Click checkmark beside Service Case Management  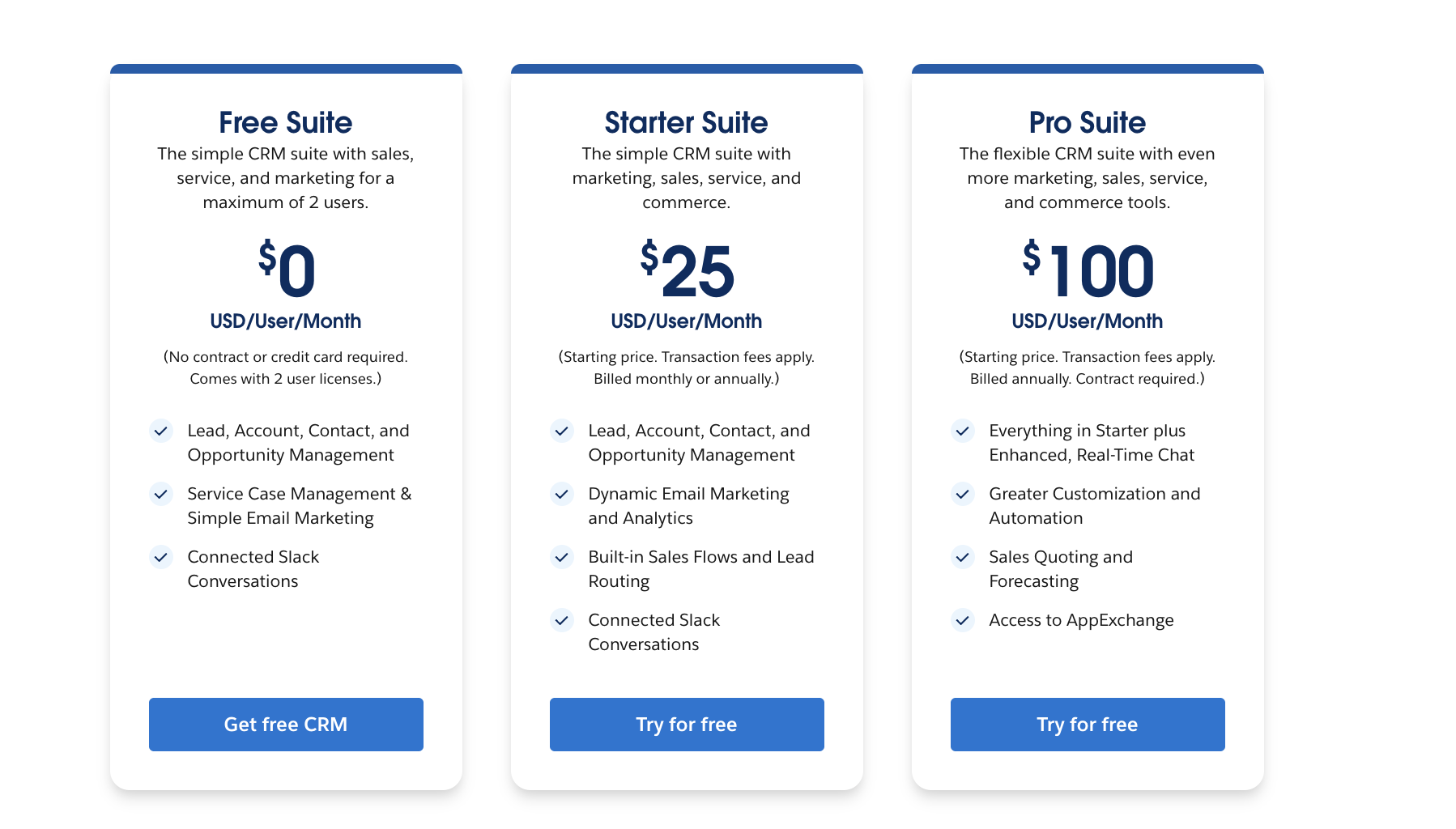click(161, 494)
